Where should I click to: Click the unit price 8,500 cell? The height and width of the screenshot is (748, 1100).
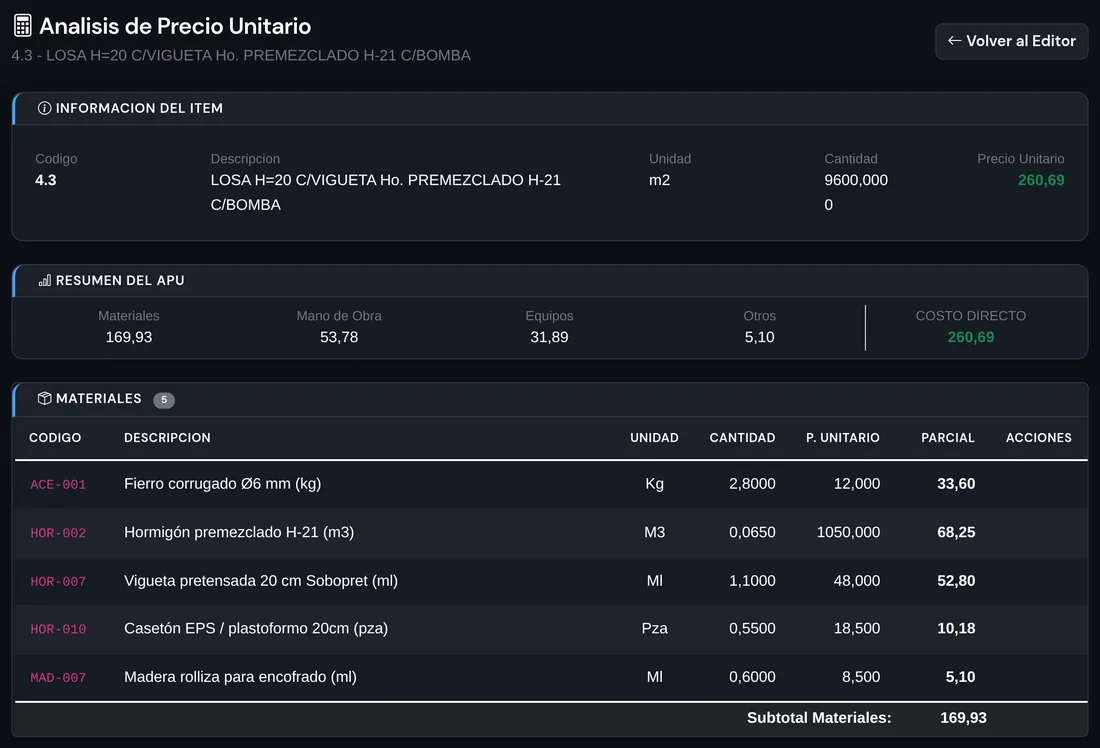861,676
